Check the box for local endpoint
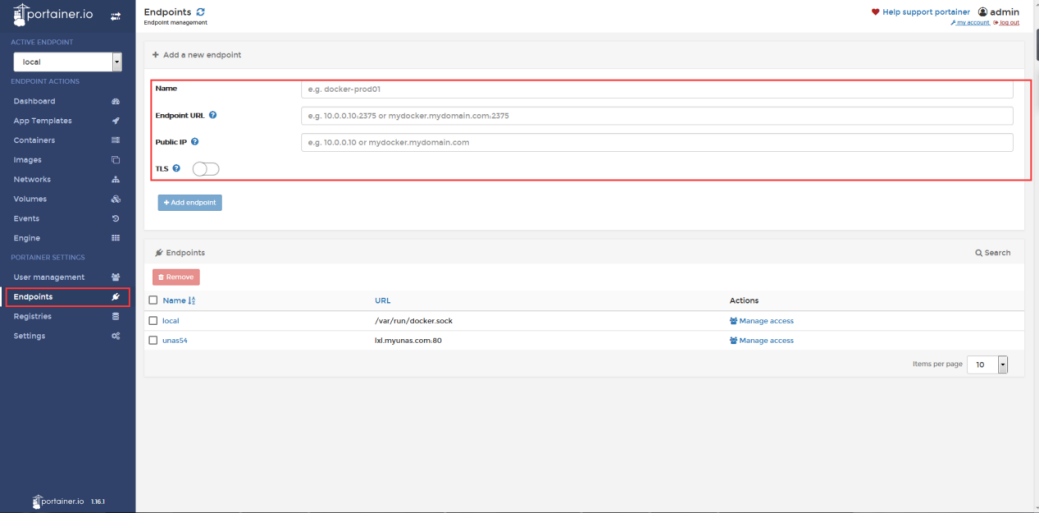 (153, 321)
